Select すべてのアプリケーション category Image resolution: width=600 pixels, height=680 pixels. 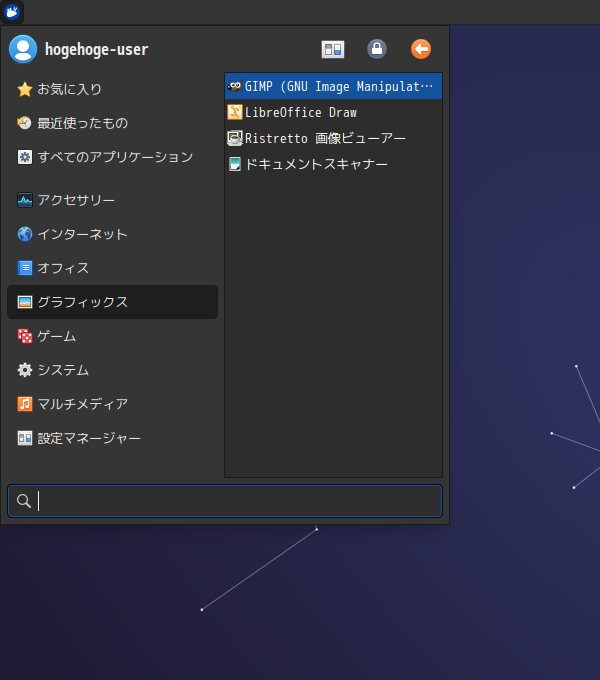pyautogui.click(x=112, y=157)
